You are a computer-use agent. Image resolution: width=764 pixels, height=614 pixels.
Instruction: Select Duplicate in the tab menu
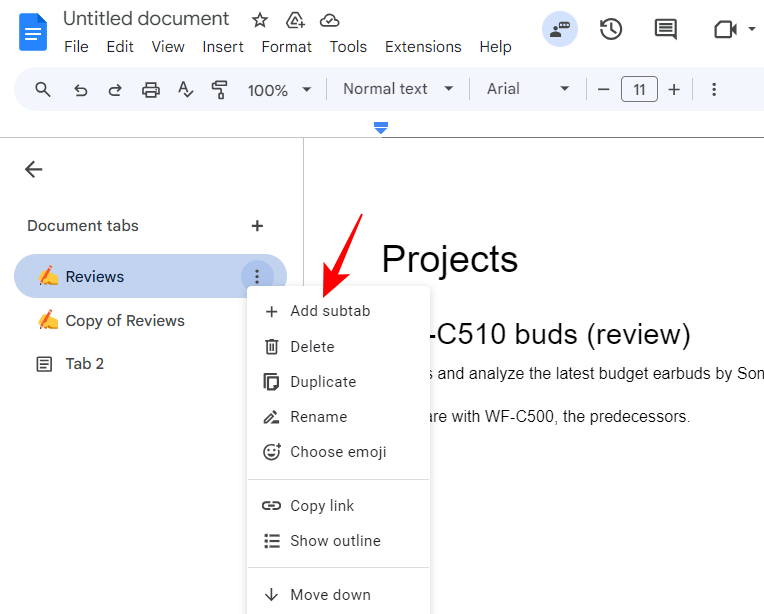(x=322, y=382)
